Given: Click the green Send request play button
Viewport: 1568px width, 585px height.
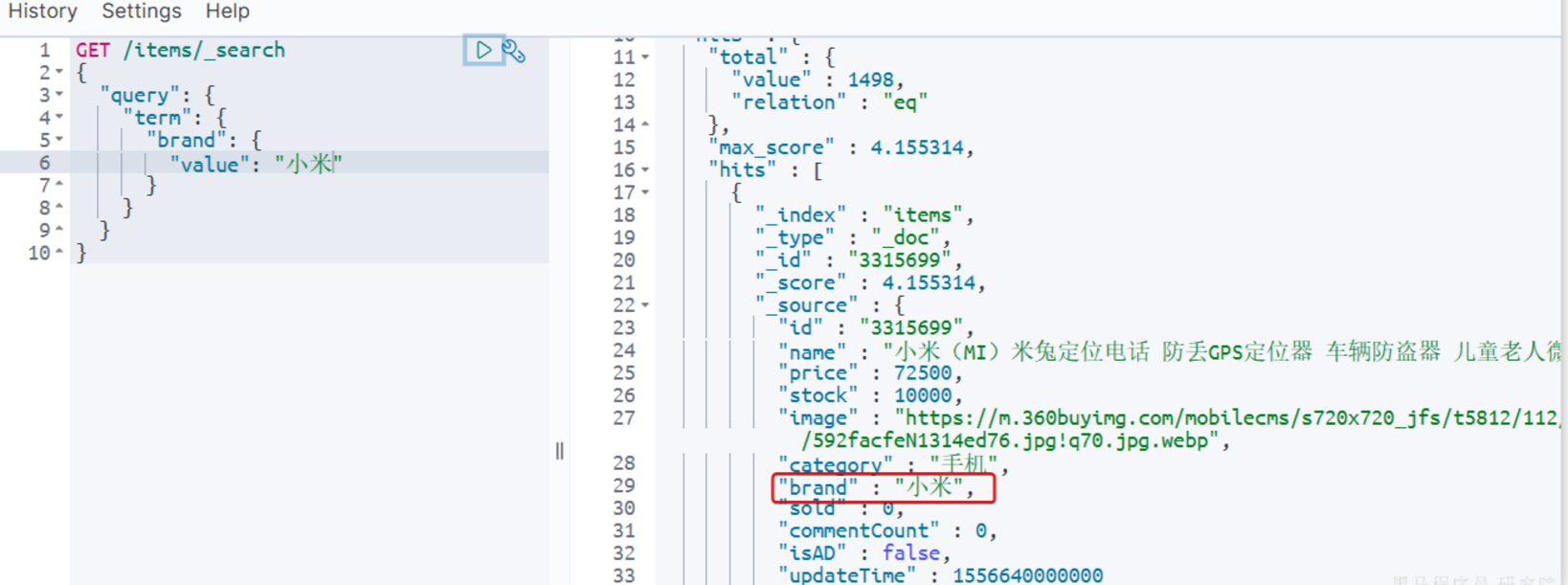Looking at the screenshot, I should pos(483,50).
